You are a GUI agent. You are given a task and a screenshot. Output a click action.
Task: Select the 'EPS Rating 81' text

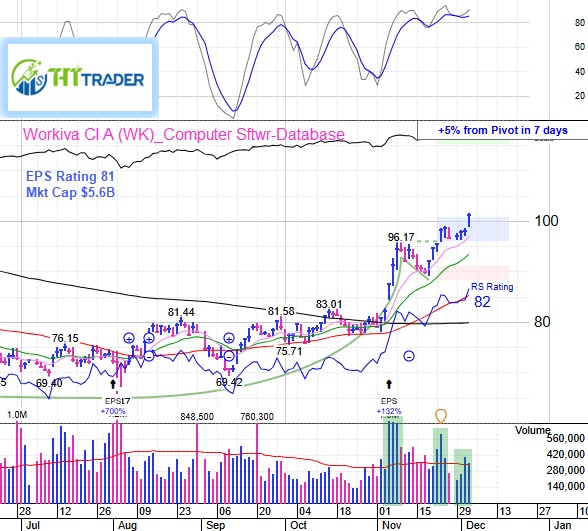(x=70, y=176)
